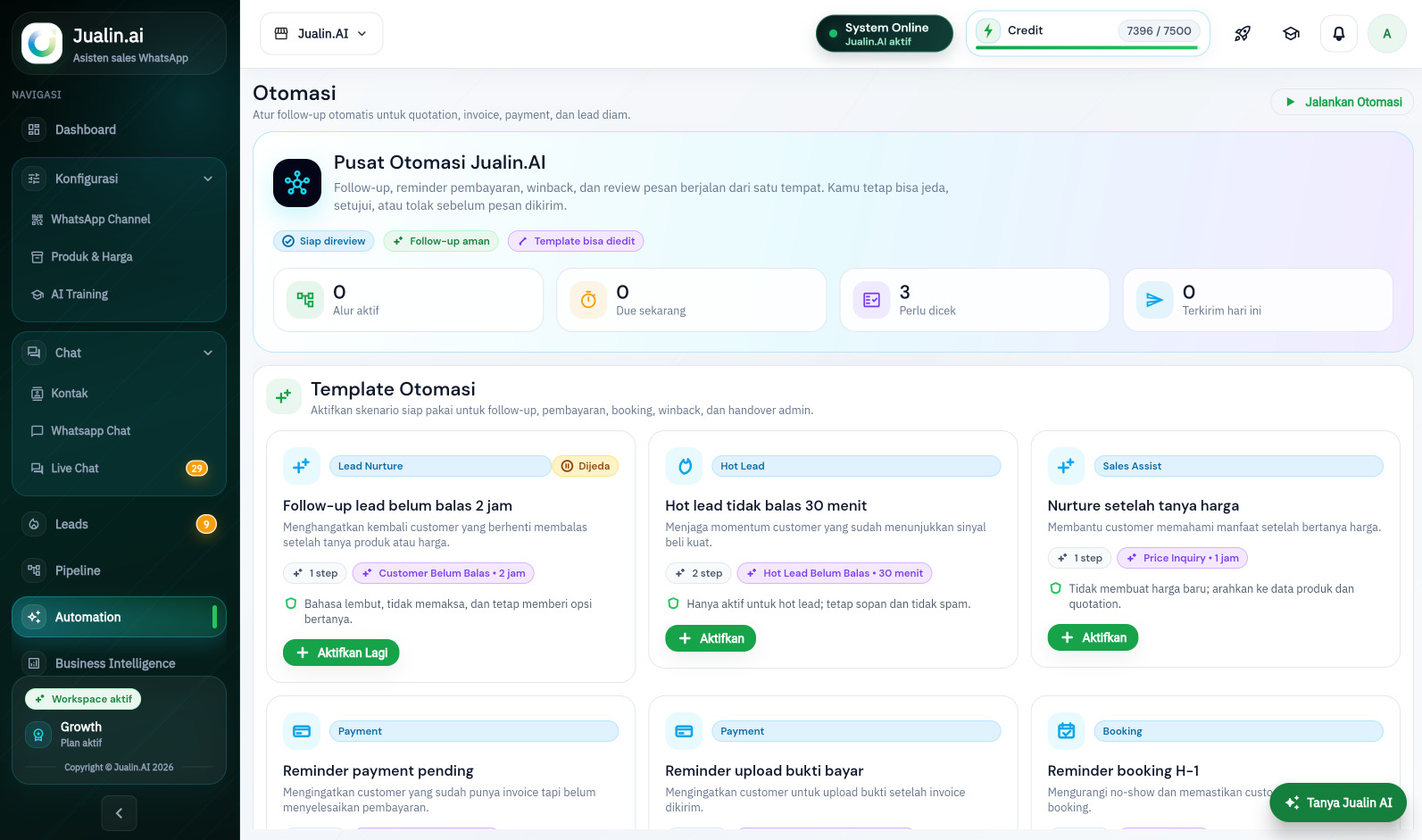The height and width of the screenshot is (840, 1422).
Task: Open the Jualin.AI workspace dropdown
Action: pos(321,34)
